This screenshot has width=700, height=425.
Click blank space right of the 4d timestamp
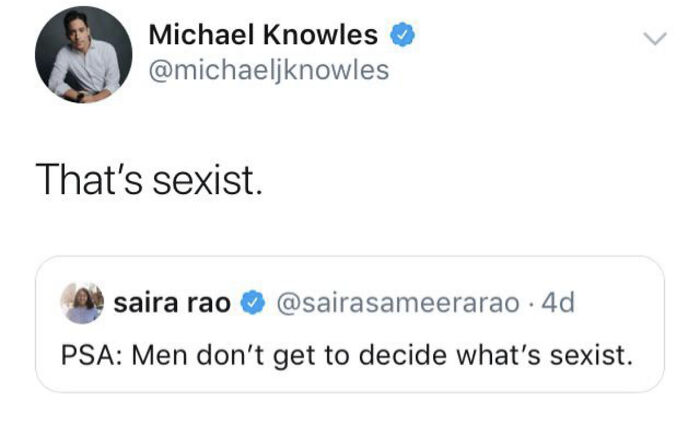[x=615, y=303]
